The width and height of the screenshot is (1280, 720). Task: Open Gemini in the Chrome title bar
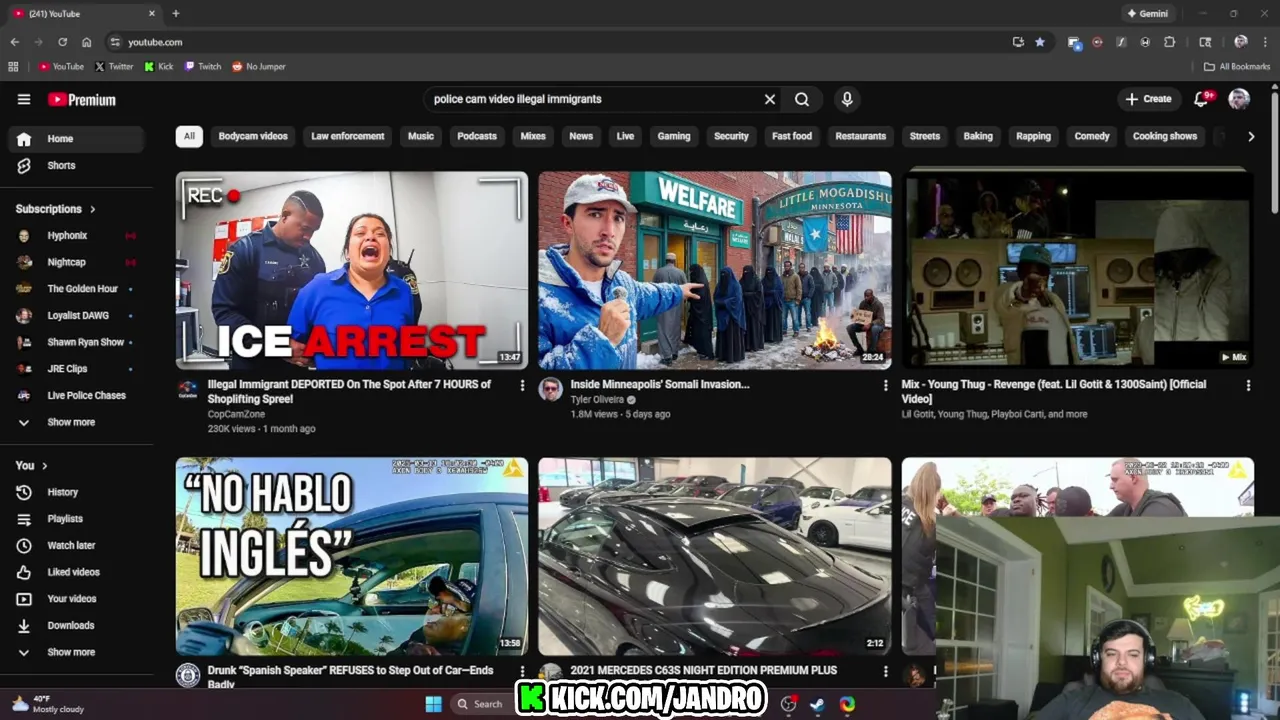1147,13
